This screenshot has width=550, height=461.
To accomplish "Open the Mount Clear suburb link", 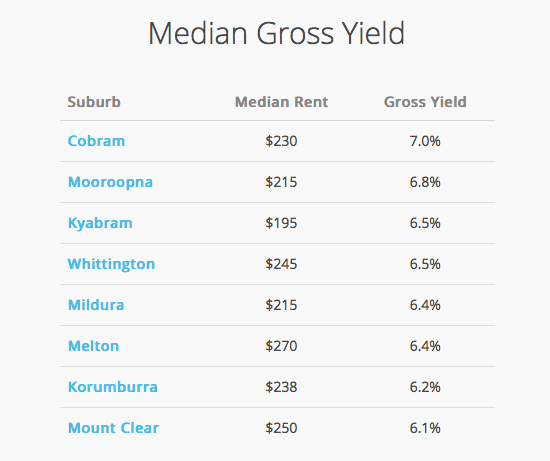I will click(x=113, y=428).
